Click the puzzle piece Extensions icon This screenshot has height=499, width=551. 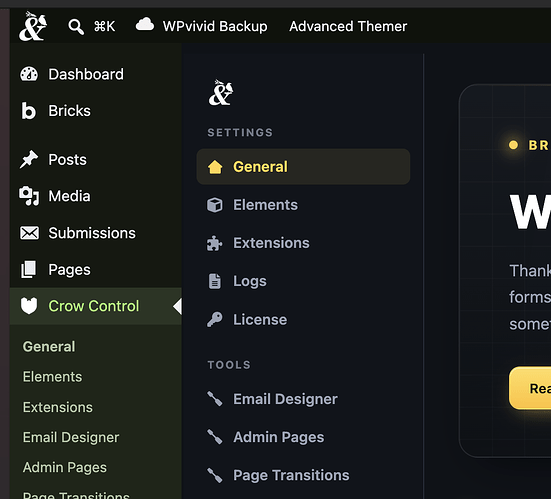[214, 243]
